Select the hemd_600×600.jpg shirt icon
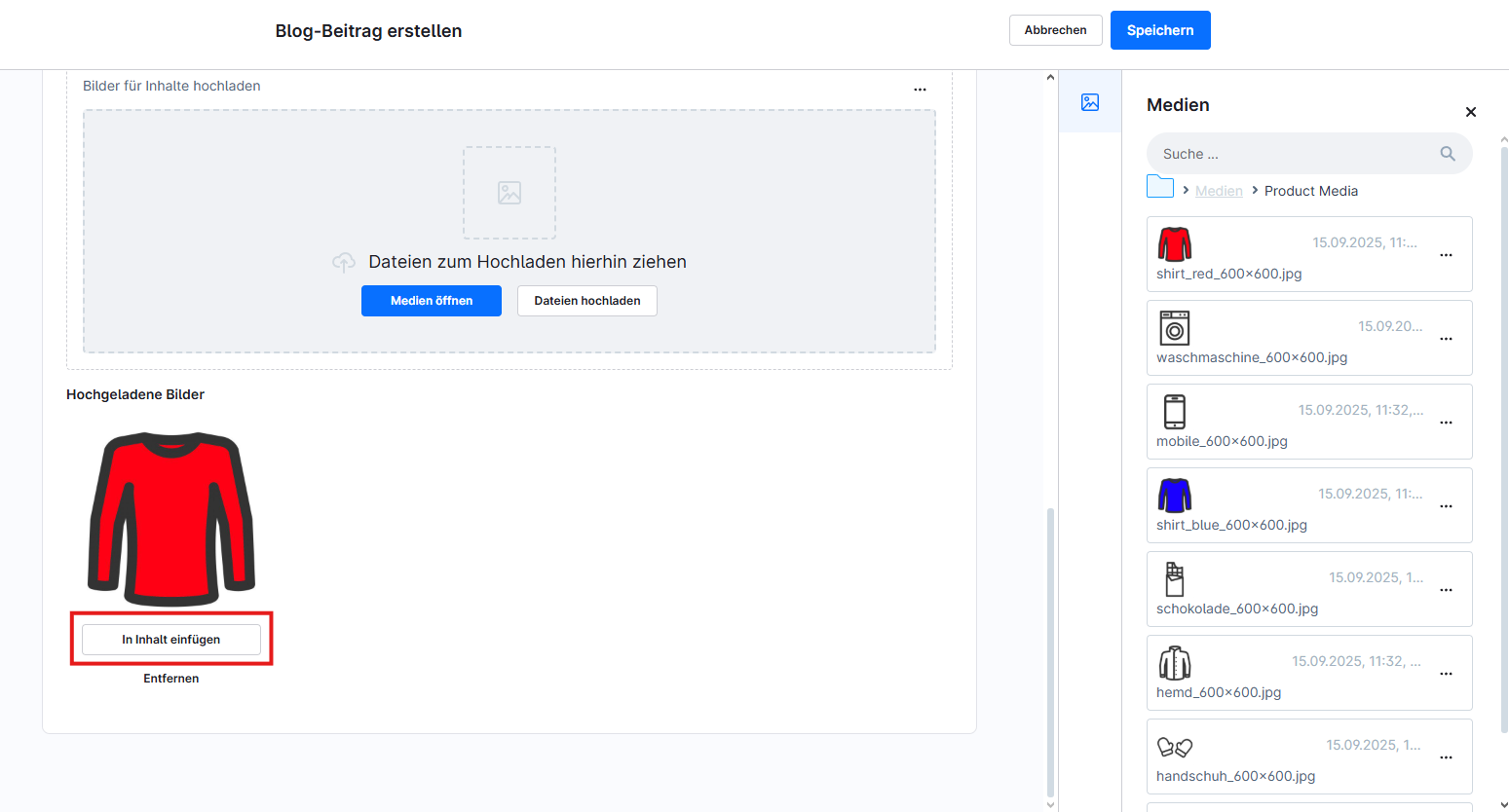 (x=1174, y=663)
